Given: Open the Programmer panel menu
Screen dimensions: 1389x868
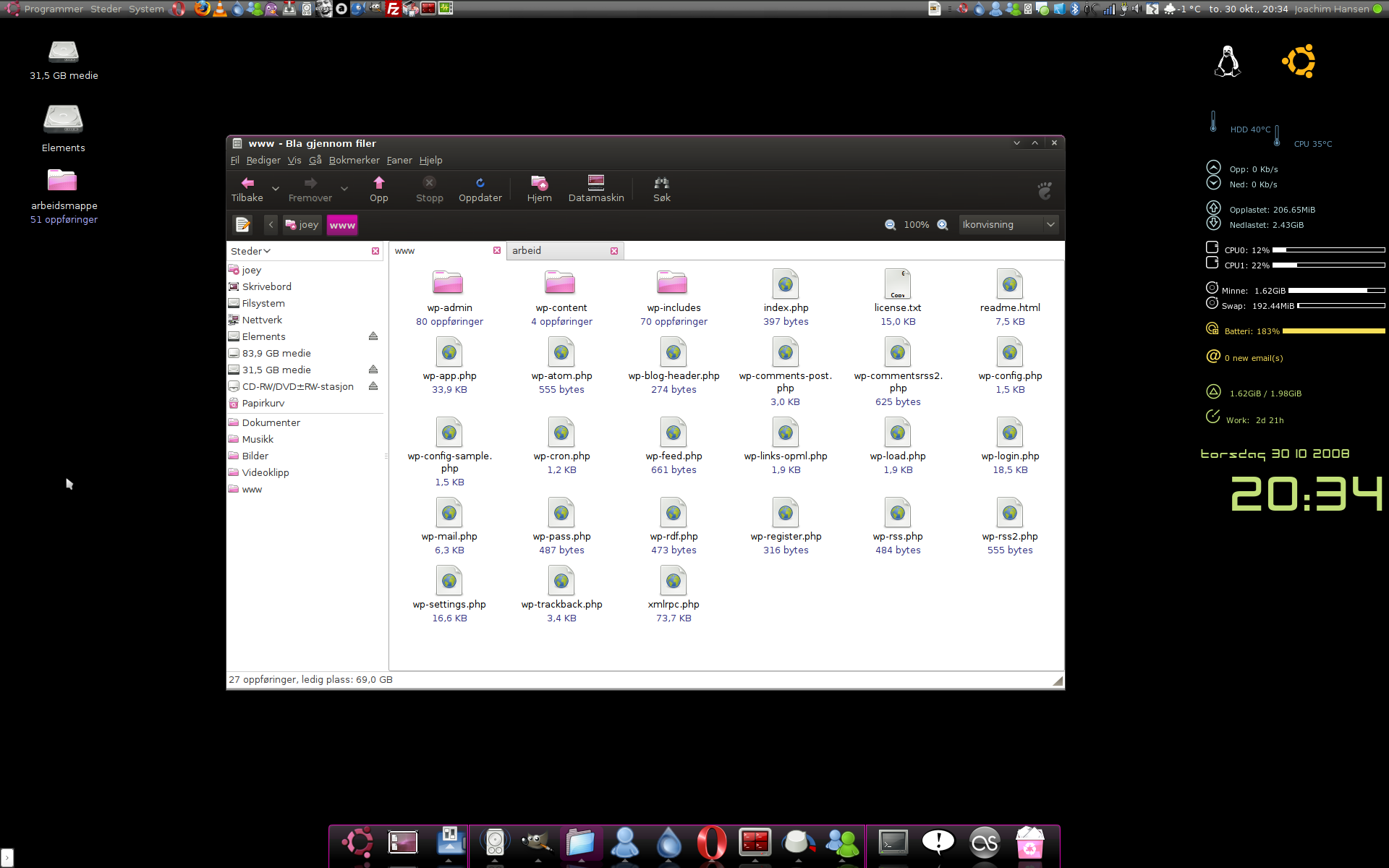Looking at the screenshot, I should pyautogui.click(x=54, y=9).
